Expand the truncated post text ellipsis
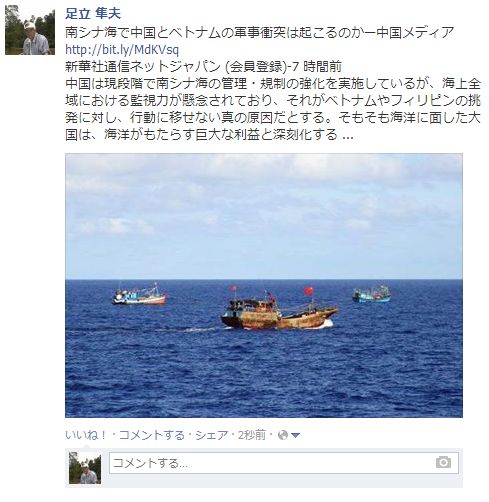The image size is (489, 502). tap(348, 135)
